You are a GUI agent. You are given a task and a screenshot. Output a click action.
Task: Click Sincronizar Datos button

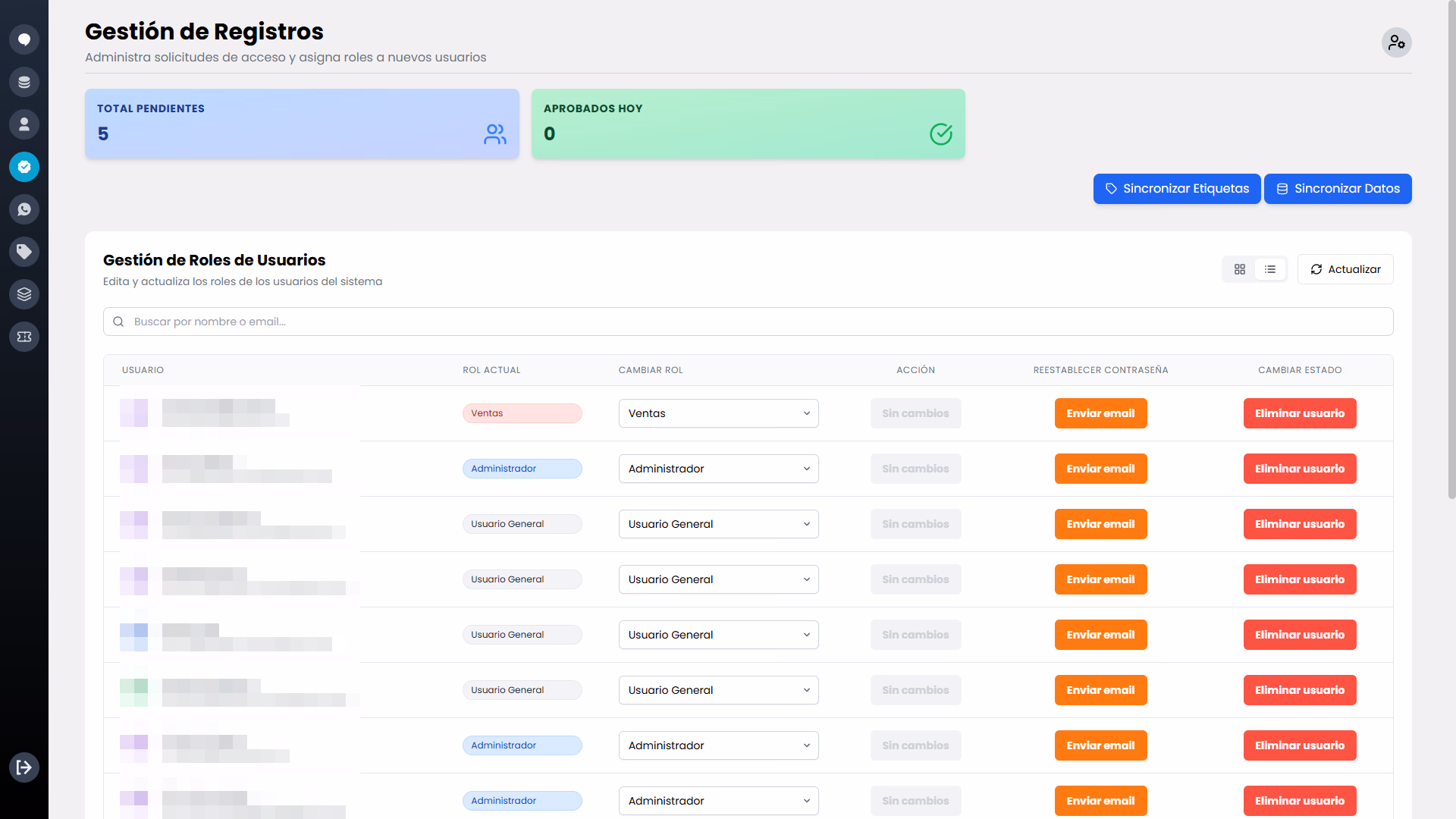pos(1338,189)
